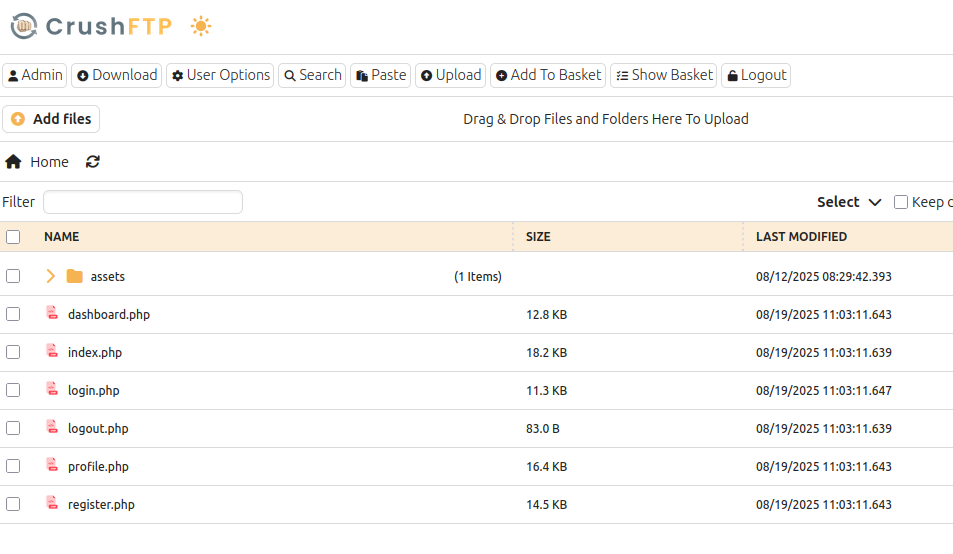This screenshot has height=554, width=953.
Task: Open the Admin menu item
Action: click(x=35, y=75)
